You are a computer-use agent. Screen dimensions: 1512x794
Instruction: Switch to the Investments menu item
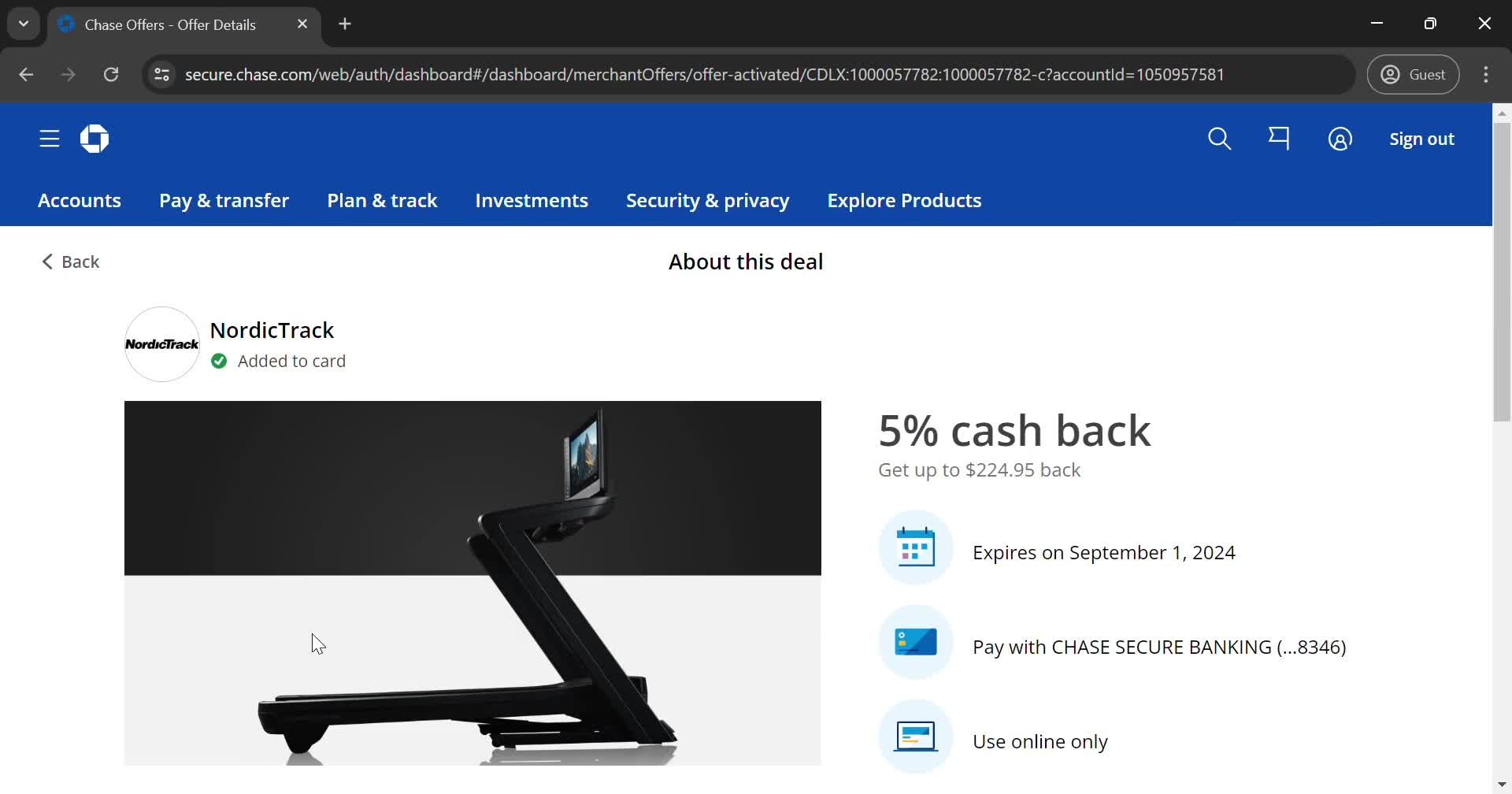pos(532,201)
